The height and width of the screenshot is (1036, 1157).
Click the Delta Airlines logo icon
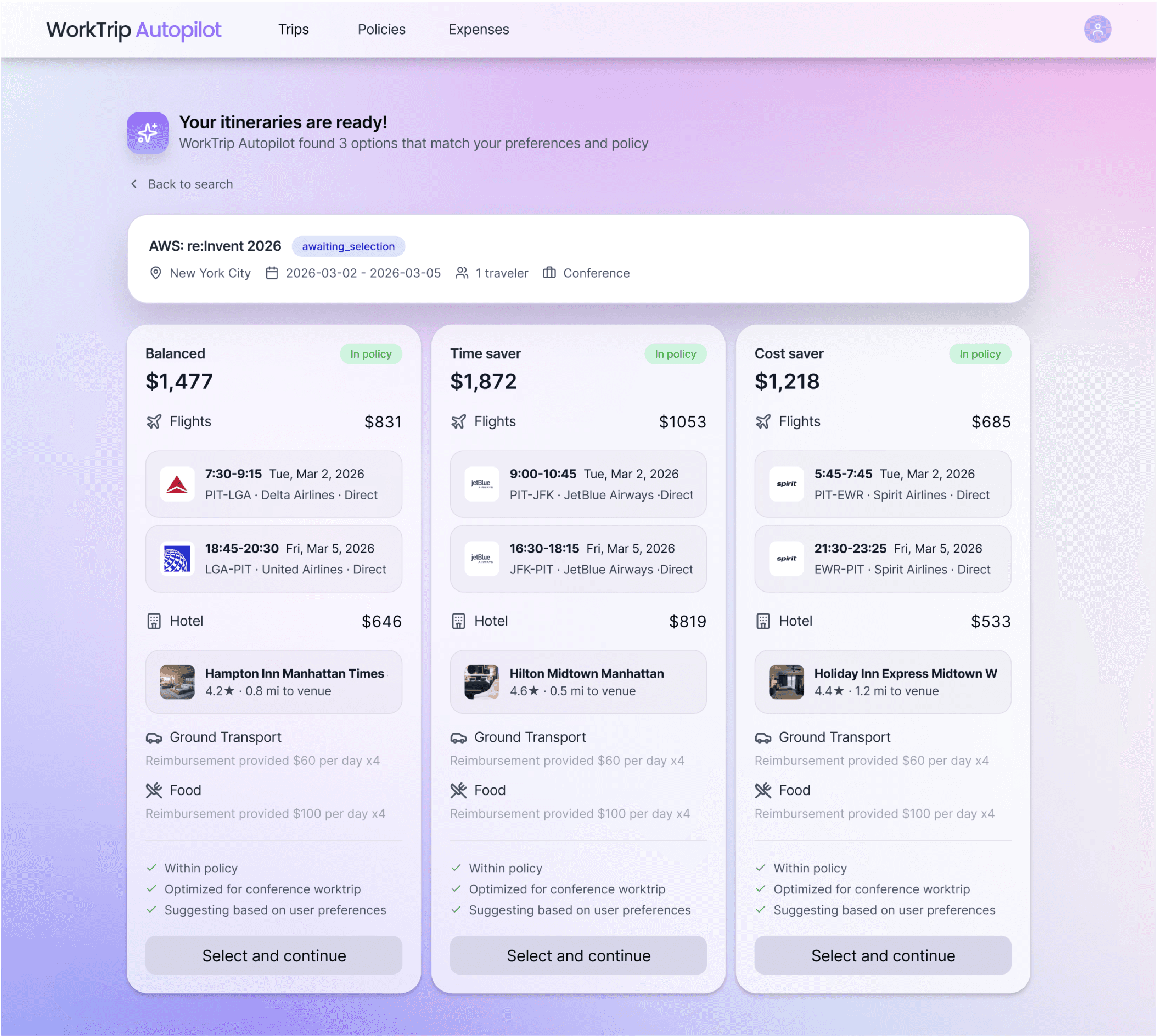tap(177, 485)
